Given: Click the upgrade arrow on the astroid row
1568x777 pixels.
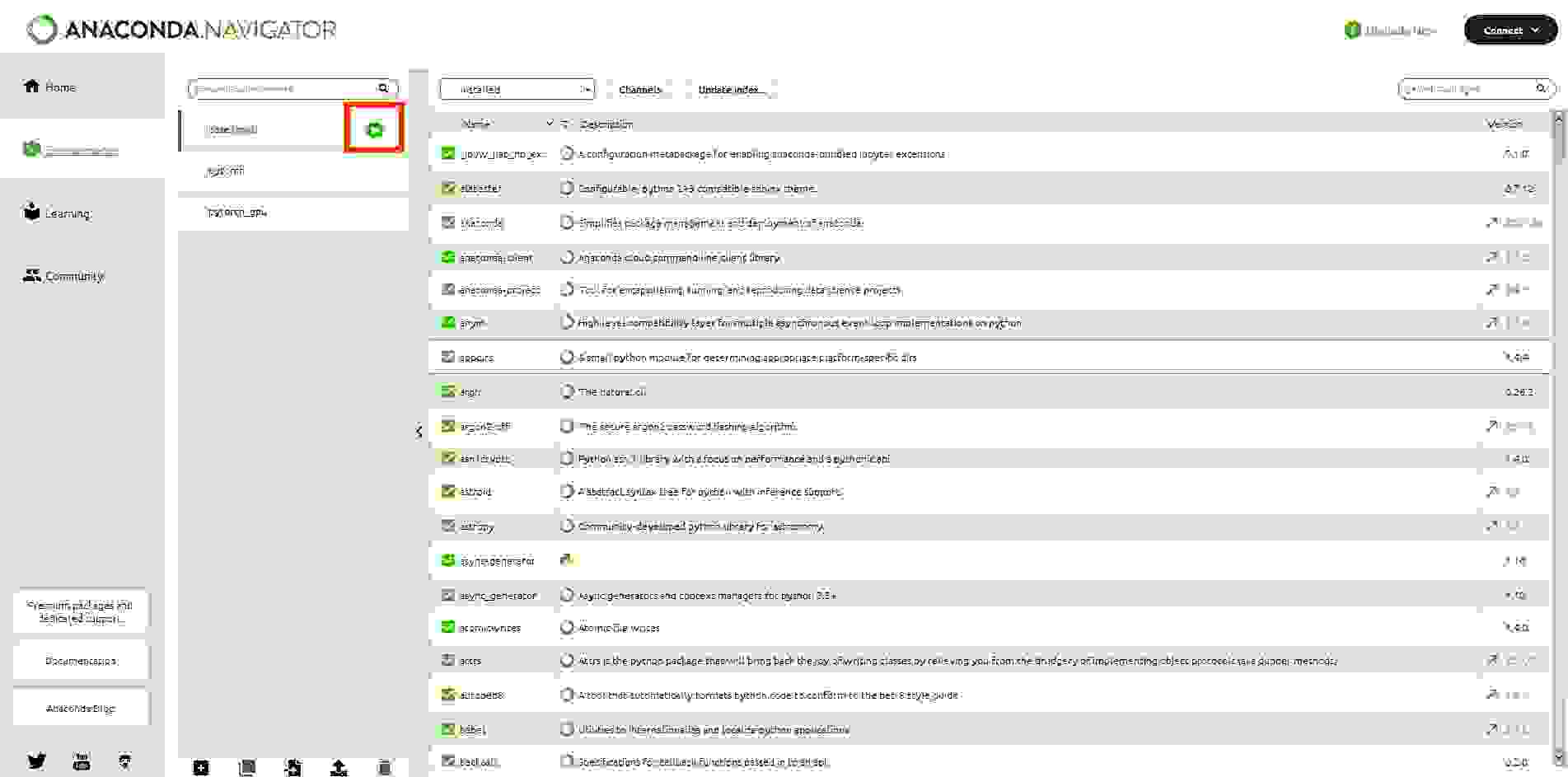Looking at the screenshot, I should pyautogui.click(x=1491, y=491).
